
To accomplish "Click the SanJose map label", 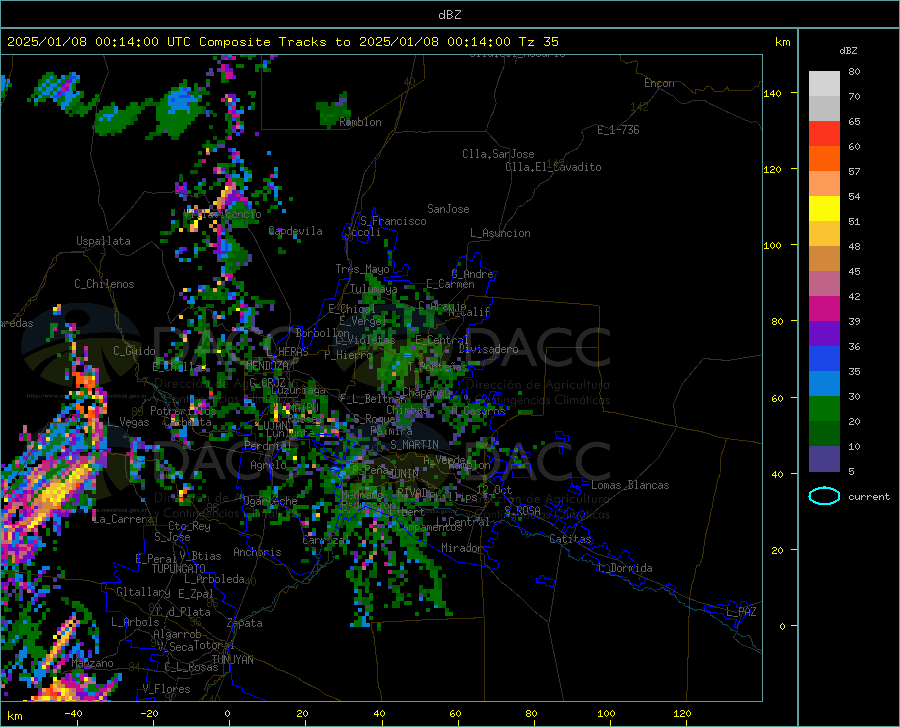I will pos(448,209).
